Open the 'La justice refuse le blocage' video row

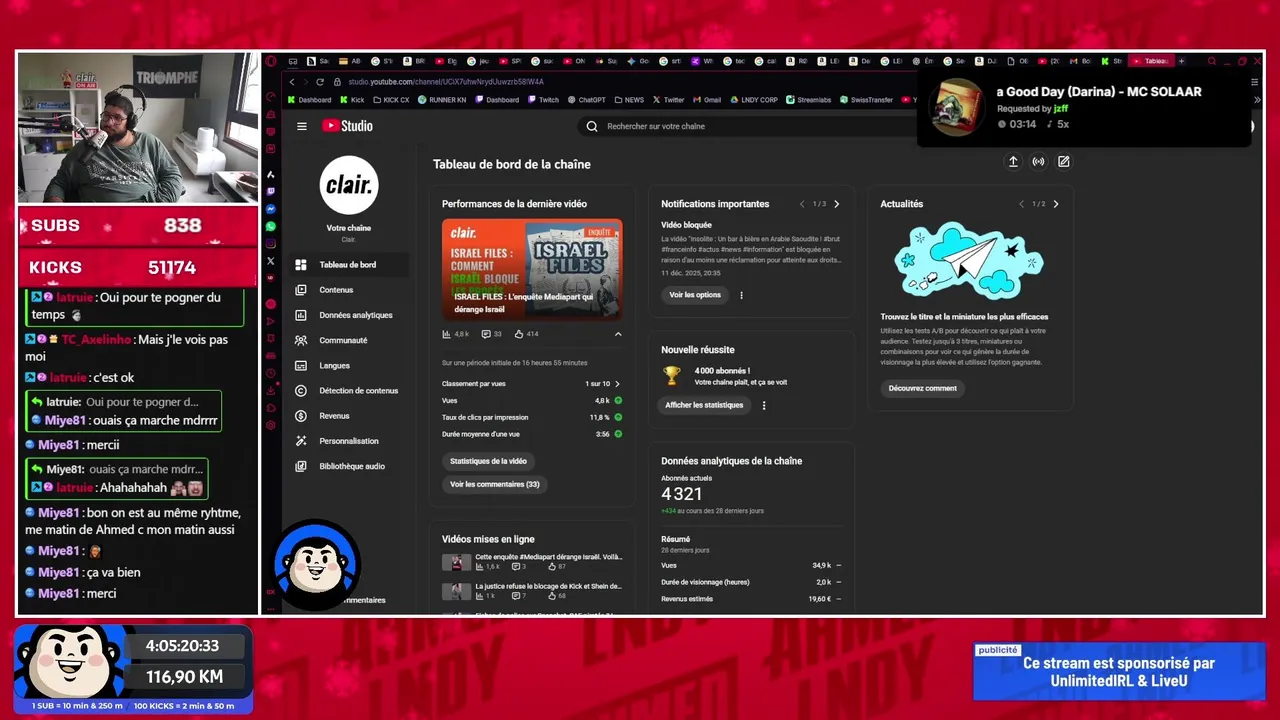point(532,591)
